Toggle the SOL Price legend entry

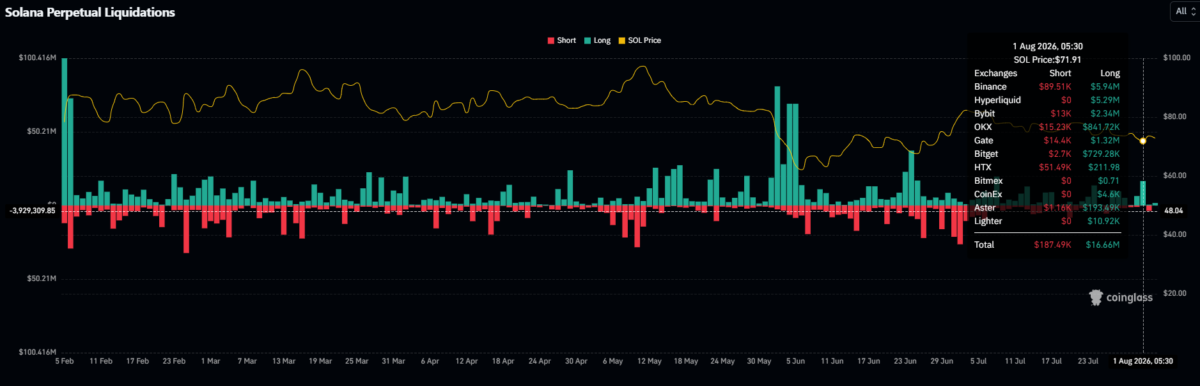[638, 40]
